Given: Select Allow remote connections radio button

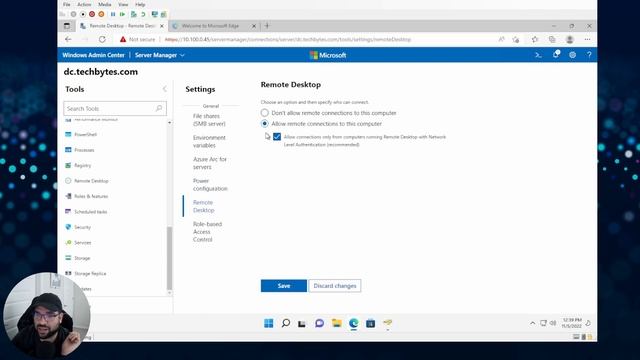Looking at the screenshot, I should tap(264, 123).
